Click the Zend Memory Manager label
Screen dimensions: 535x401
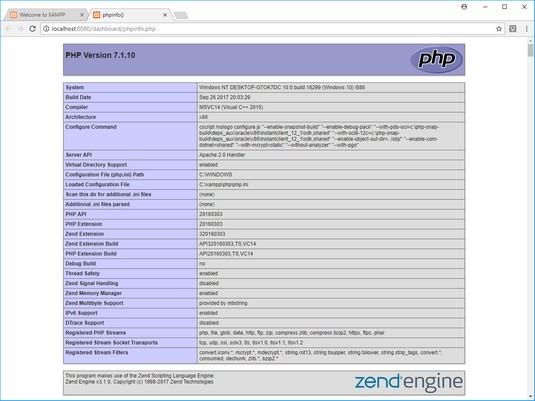click(x=93, y=293)
